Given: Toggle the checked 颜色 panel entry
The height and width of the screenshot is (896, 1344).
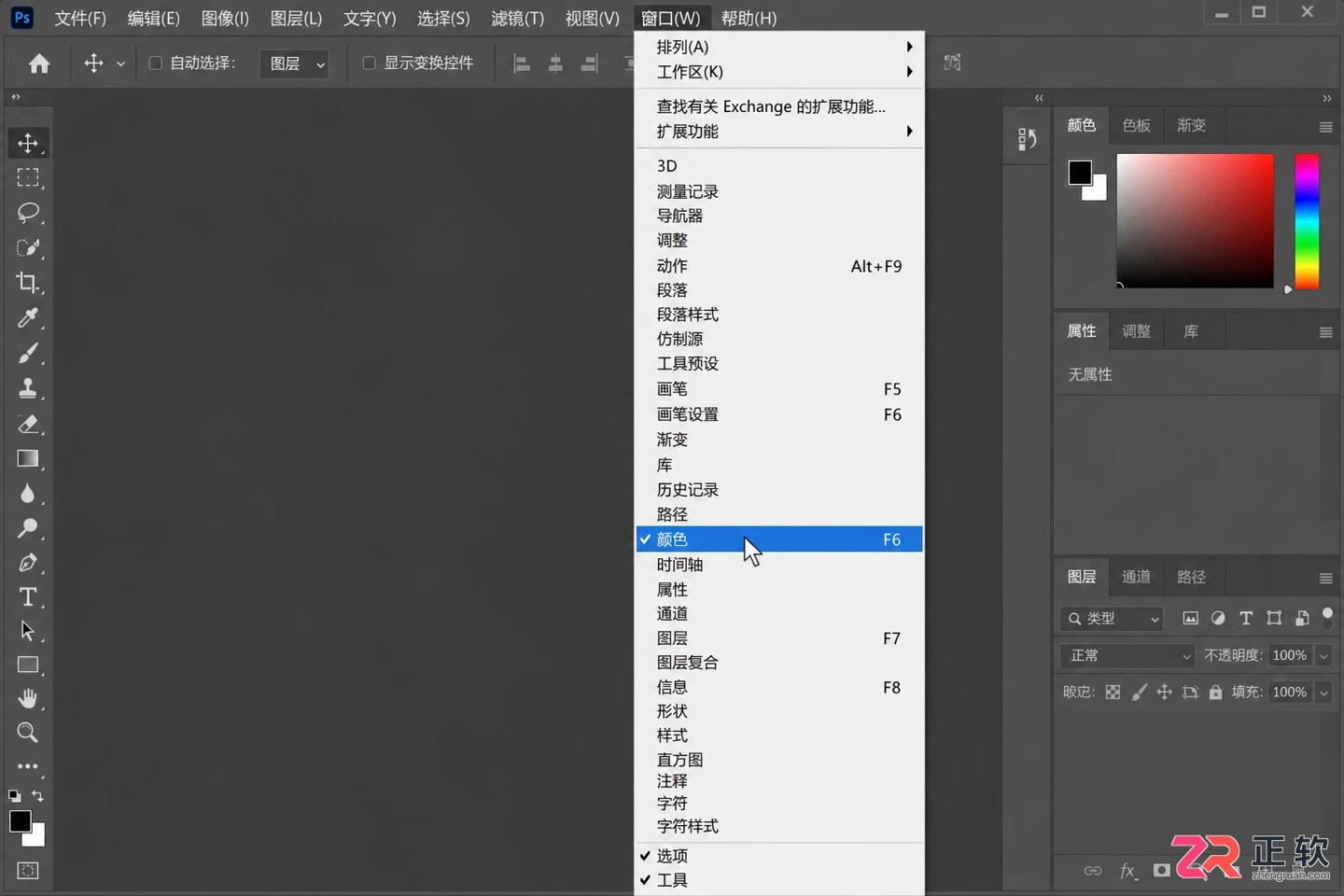Looking at the screenshot, I should click(779, 539).
